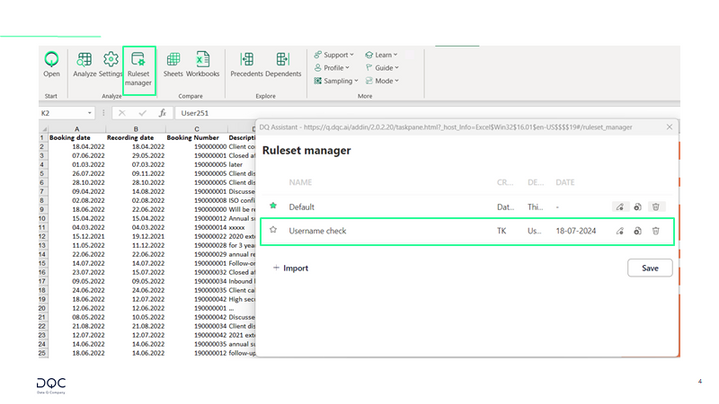
Task: Duplicate the Default ruleset
Action: [x=637, y=207]
